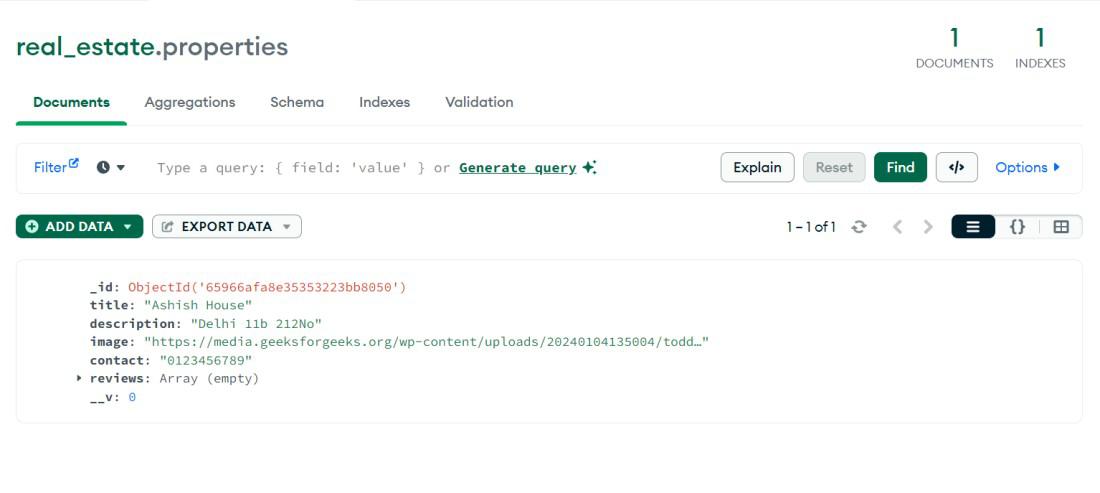The width and height of the screenshot is (1100, 493).
Task: Open the query code view icon
Action: coord(956,167)
